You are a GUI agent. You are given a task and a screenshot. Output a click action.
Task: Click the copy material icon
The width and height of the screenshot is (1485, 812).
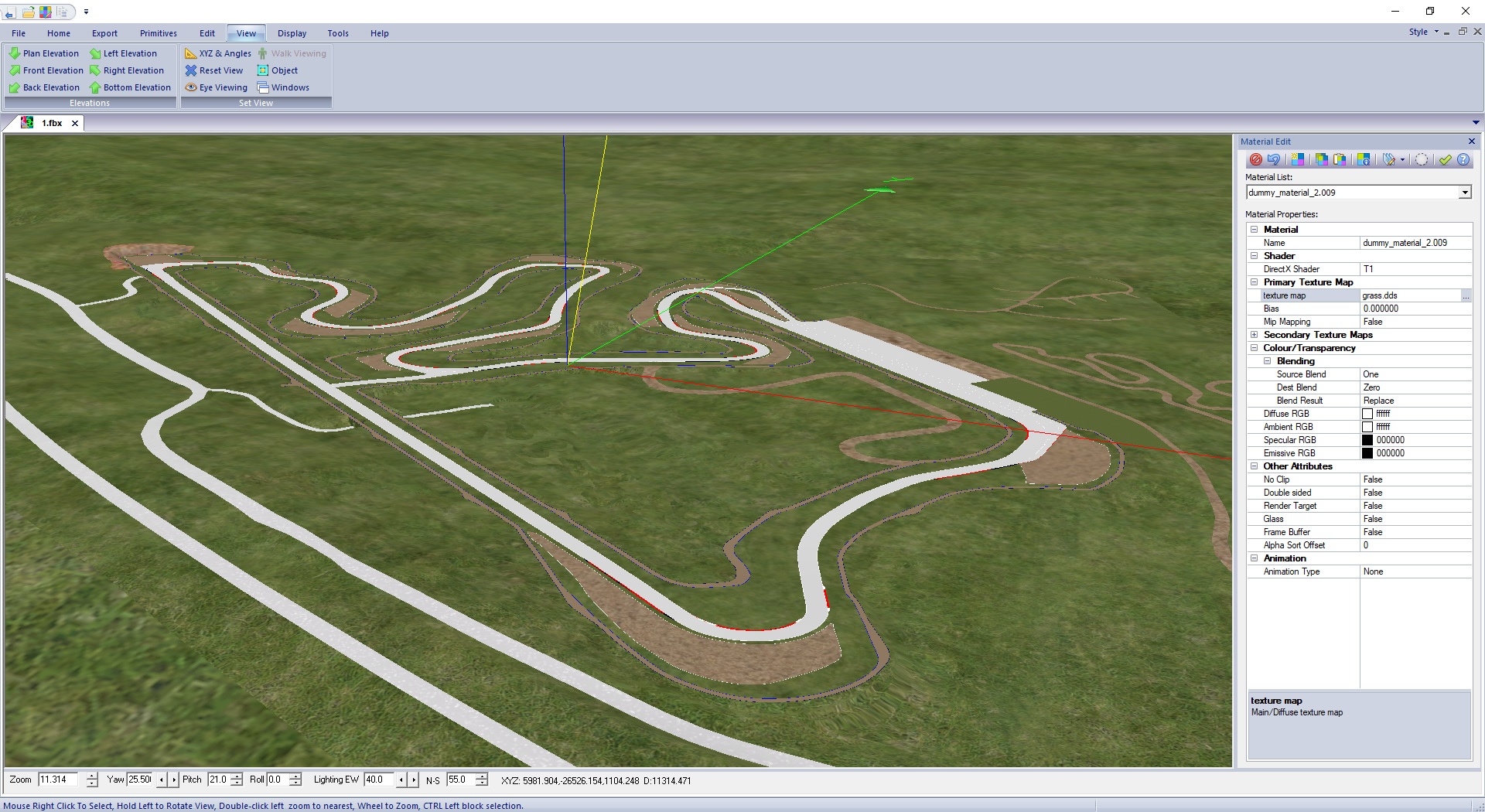[1321, 159]
